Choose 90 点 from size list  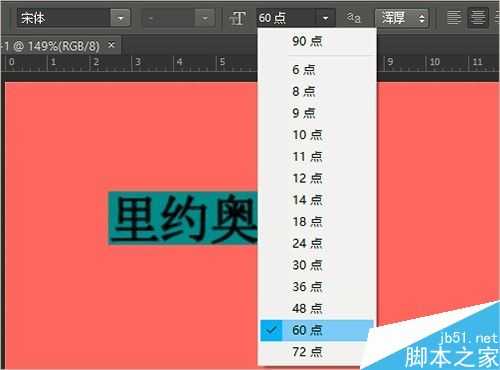coord(317,41)
